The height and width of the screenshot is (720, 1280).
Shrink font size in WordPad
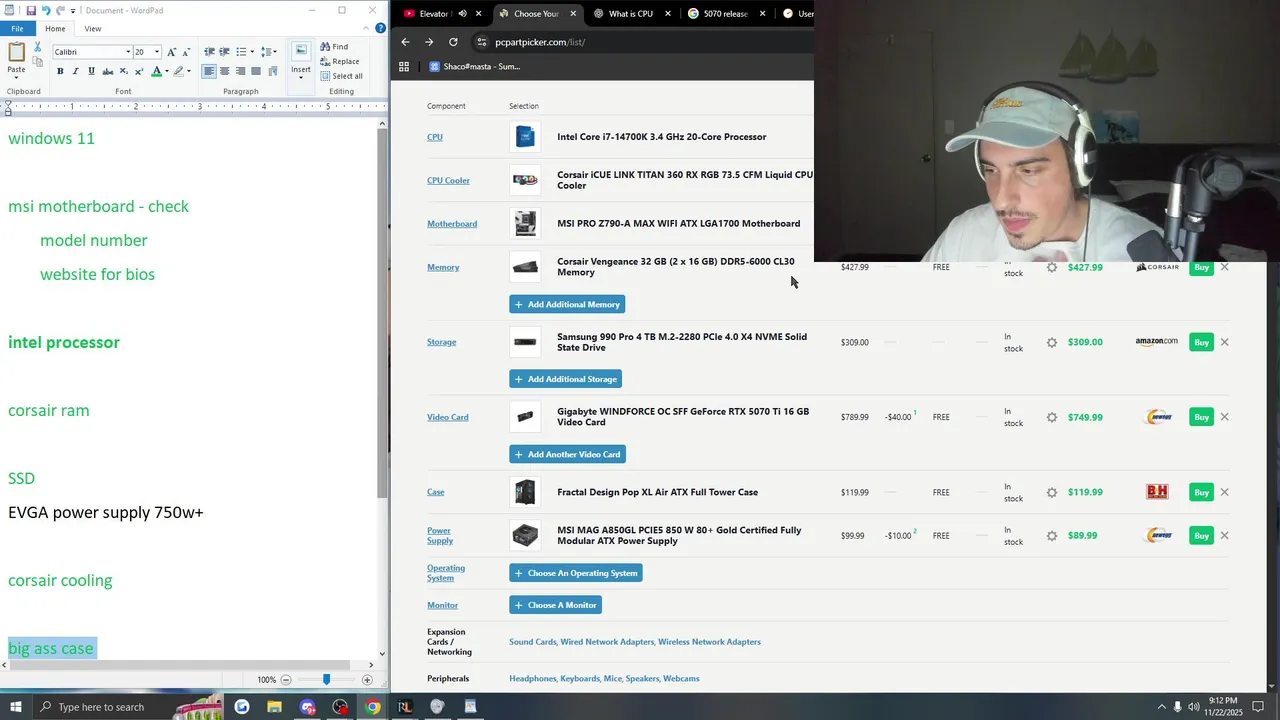point(186,52)
